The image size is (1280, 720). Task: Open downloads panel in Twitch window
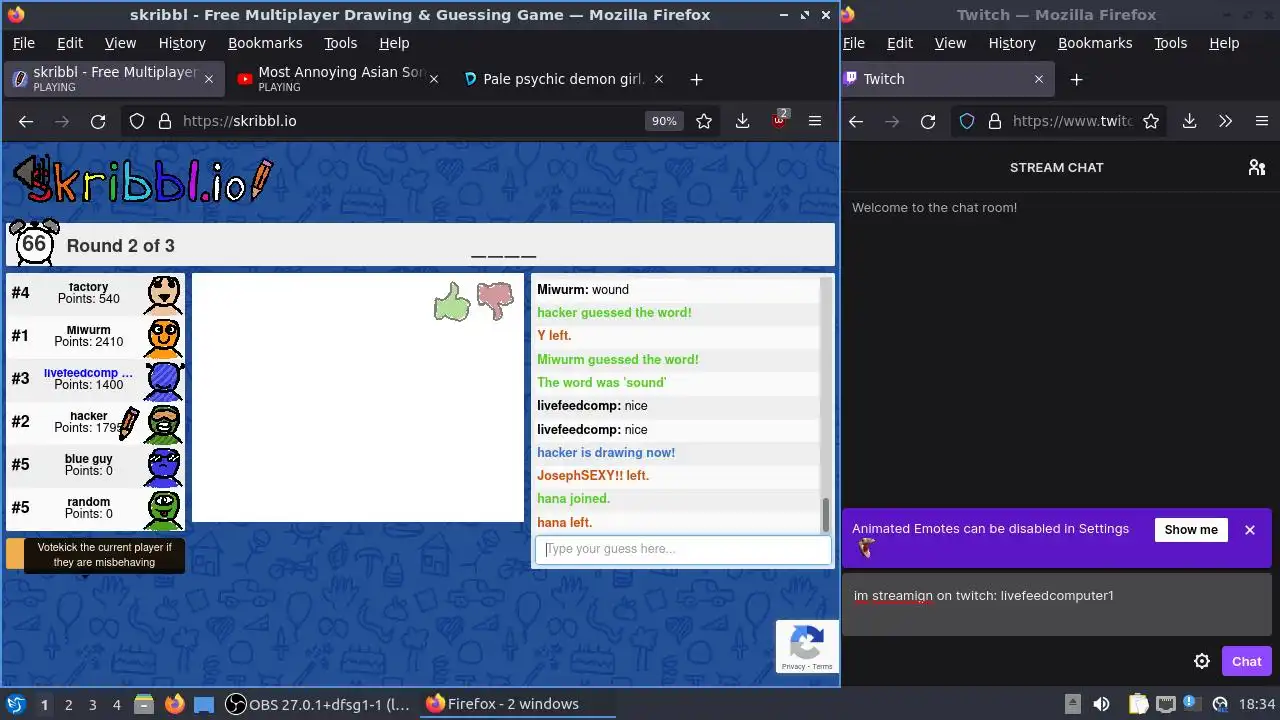pyautogui.click(x=1189, y=121)
